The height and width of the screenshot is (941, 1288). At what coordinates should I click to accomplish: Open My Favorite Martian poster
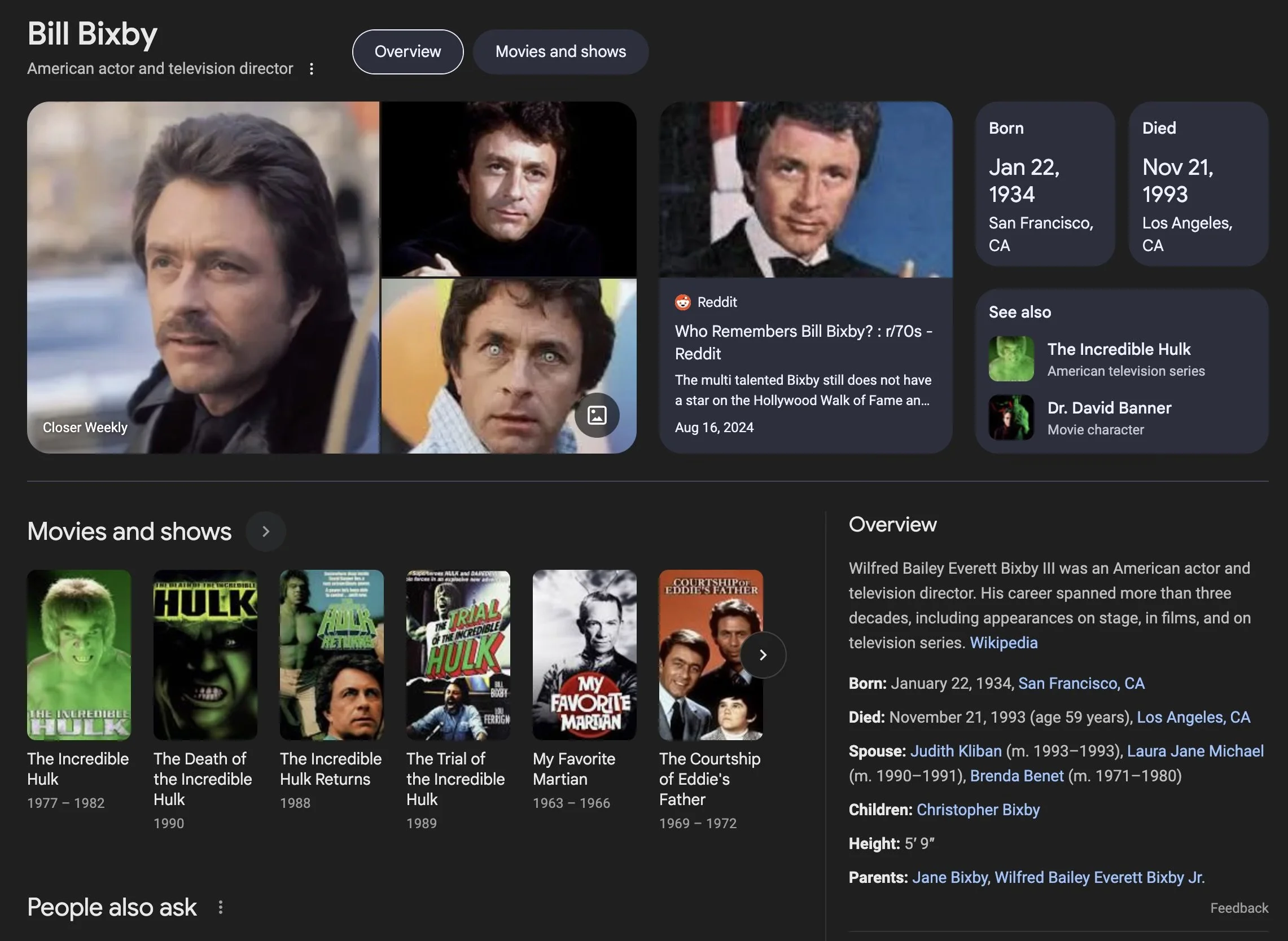[584, 655]
